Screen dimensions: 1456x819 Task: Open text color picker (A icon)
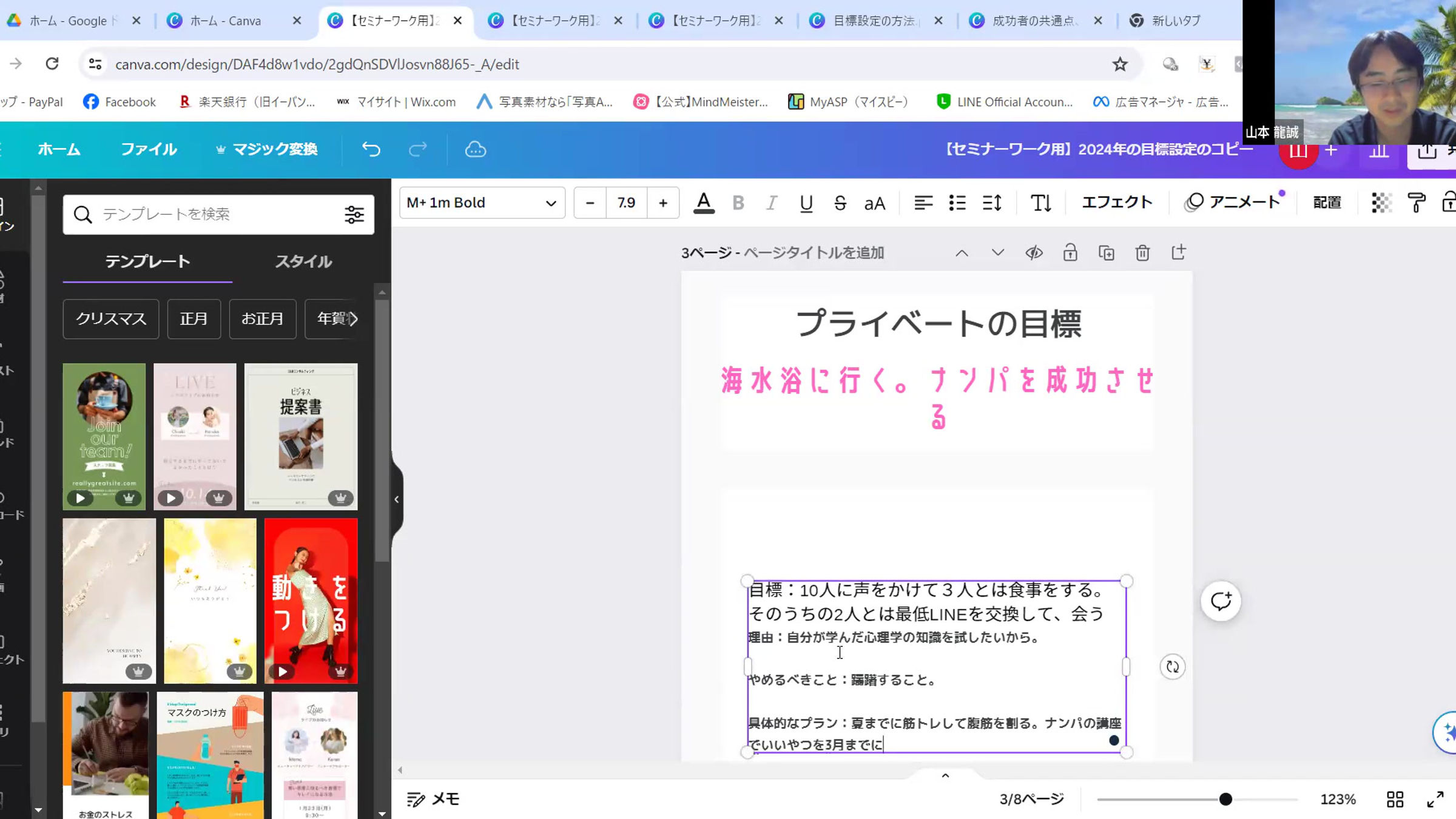tap(704, 203)
